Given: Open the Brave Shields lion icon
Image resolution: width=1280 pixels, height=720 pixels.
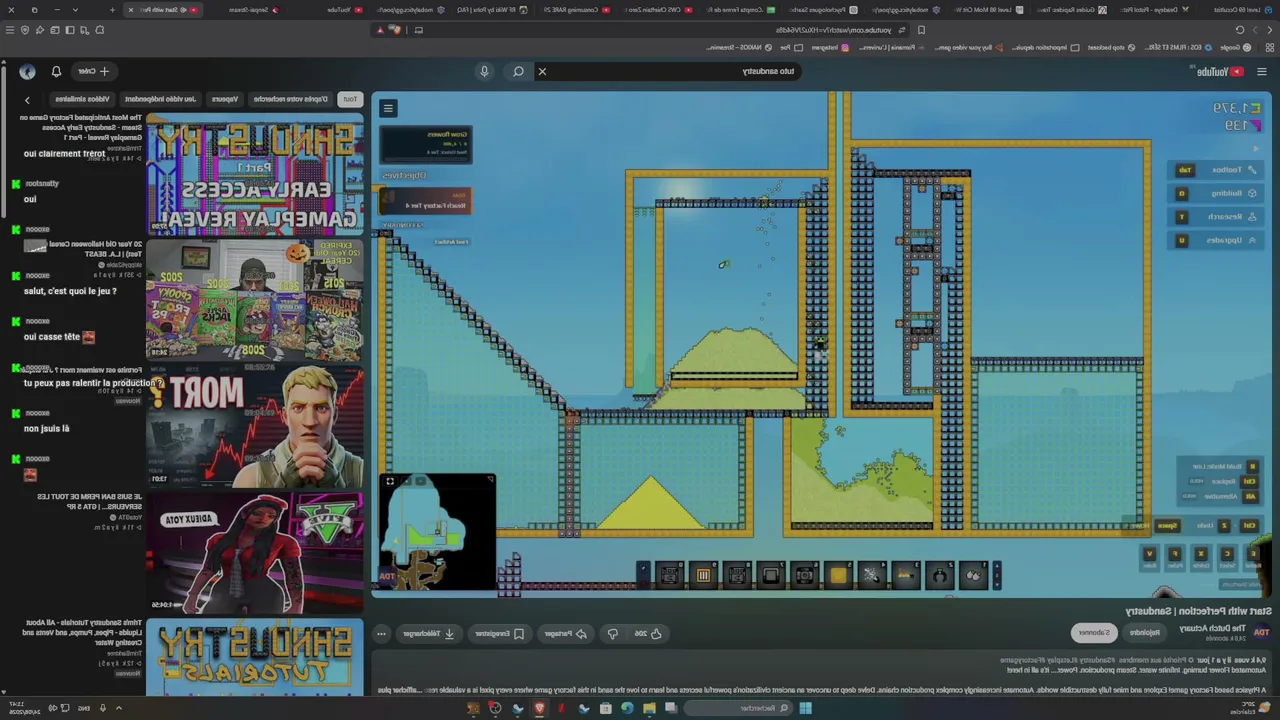Looking at the screenshot, I should click(395, 30).
